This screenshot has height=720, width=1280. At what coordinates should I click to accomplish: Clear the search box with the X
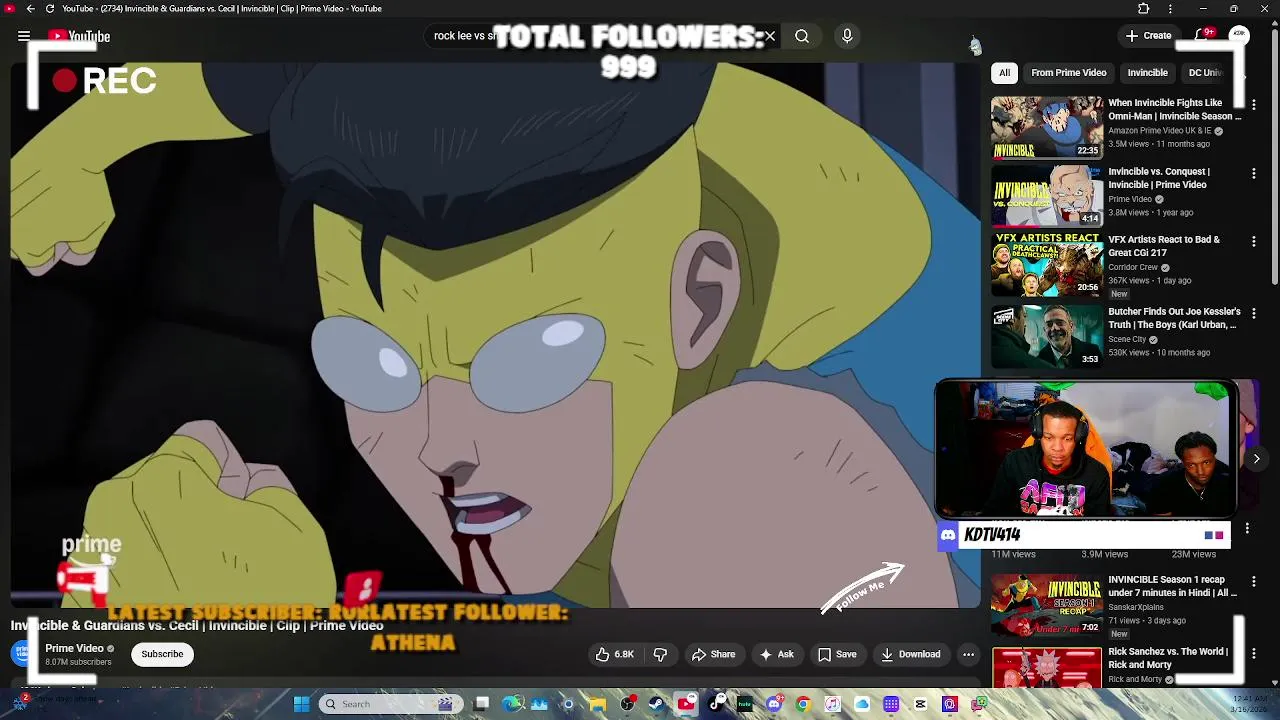point(770,36)
